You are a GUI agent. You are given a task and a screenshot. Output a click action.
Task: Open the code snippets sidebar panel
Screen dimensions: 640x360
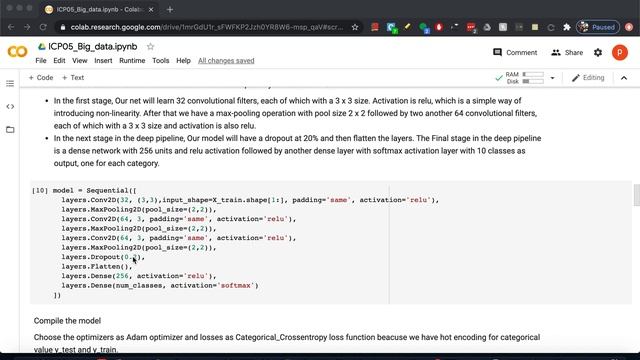coord(10,107)
